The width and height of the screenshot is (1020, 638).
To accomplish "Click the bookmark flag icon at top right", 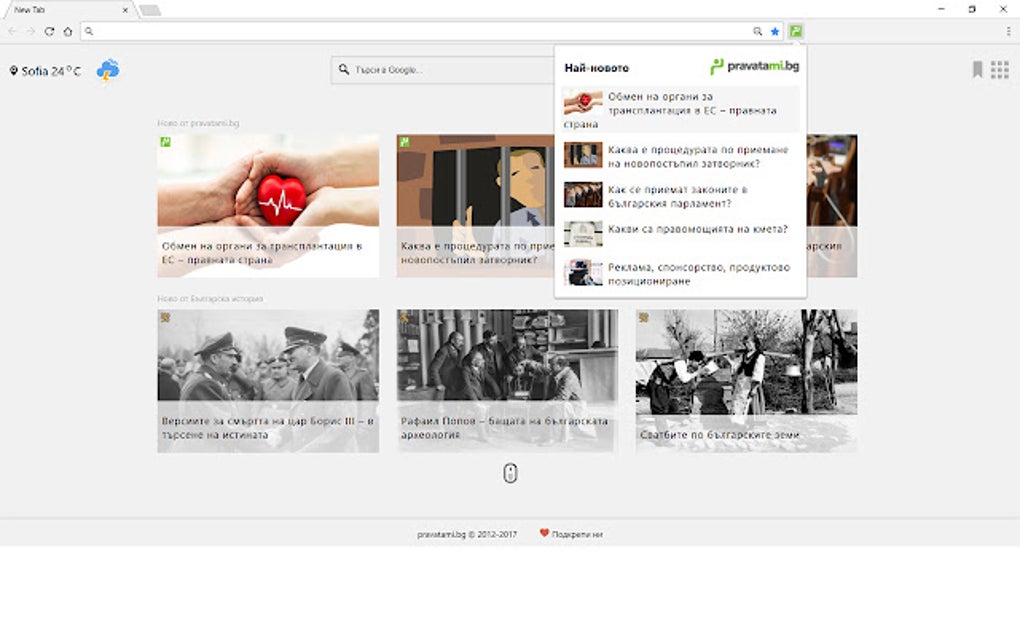I will (x=976, y=69).
